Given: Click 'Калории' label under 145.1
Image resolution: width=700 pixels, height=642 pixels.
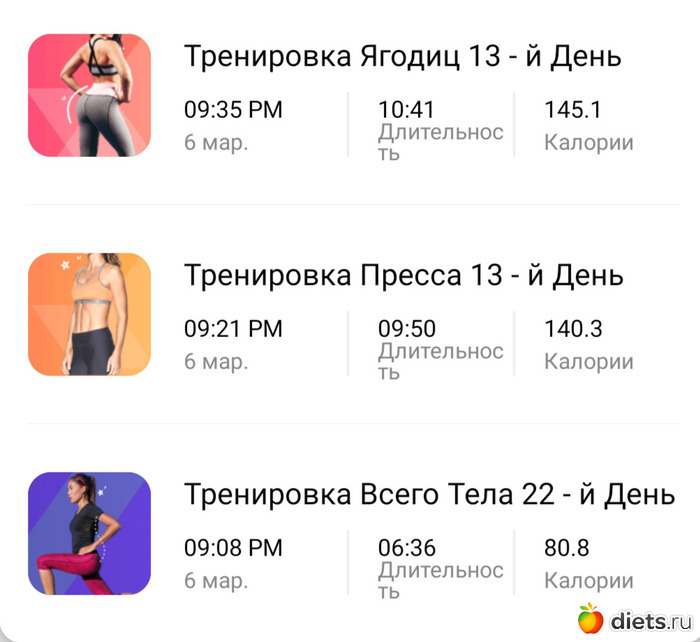Looking at the screenshot, I should [x=588, y=142].
